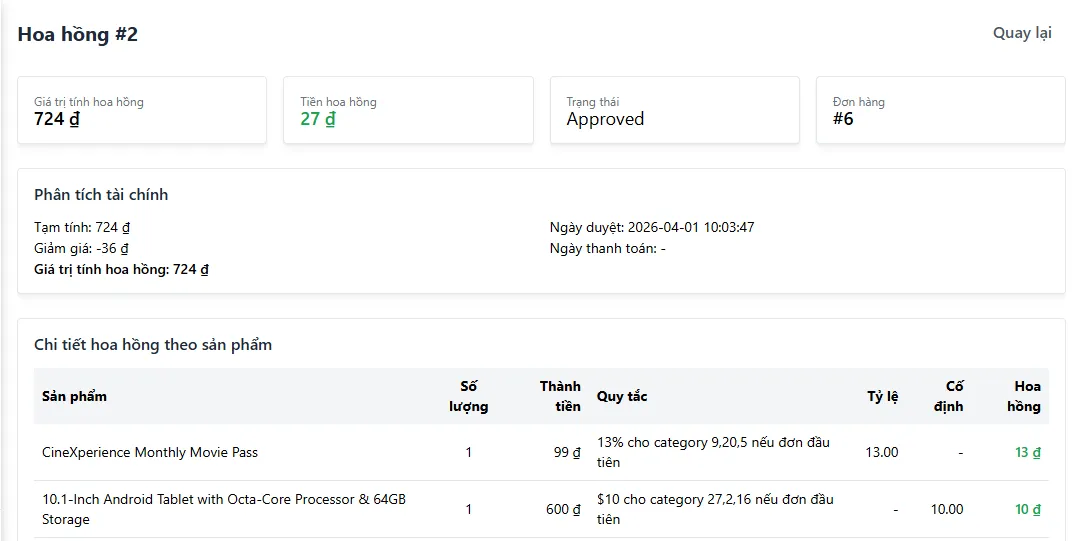Click the Trạng thái card label
The width and height of the screenshot is (1073, 541).
click(x=593, y=102)
